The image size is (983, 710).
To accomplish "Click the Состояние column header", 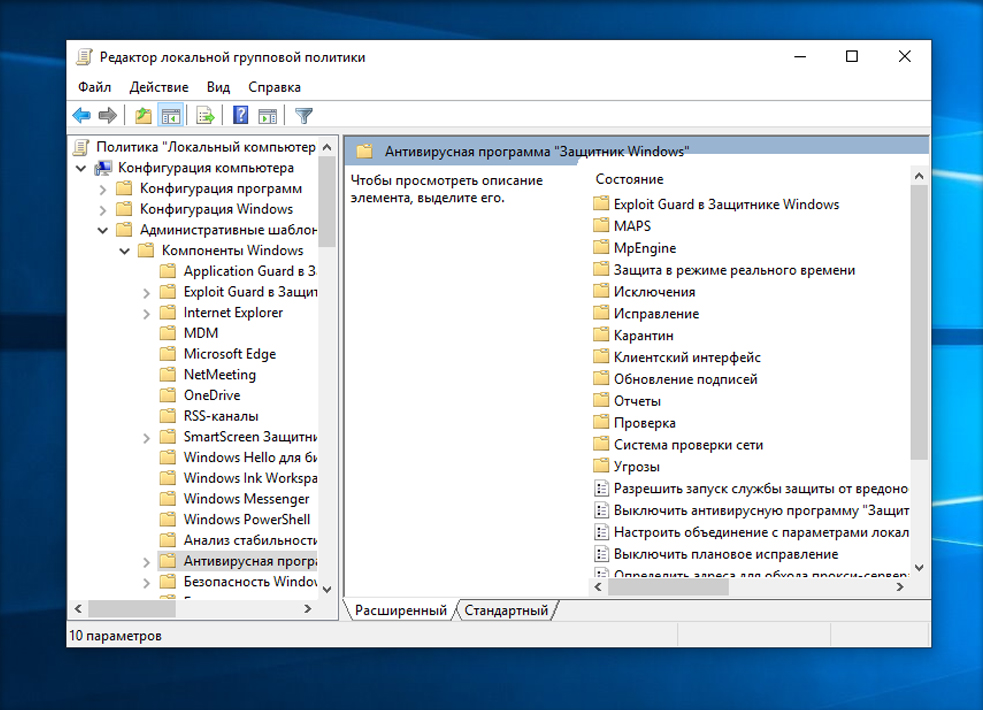I will 629,179.
